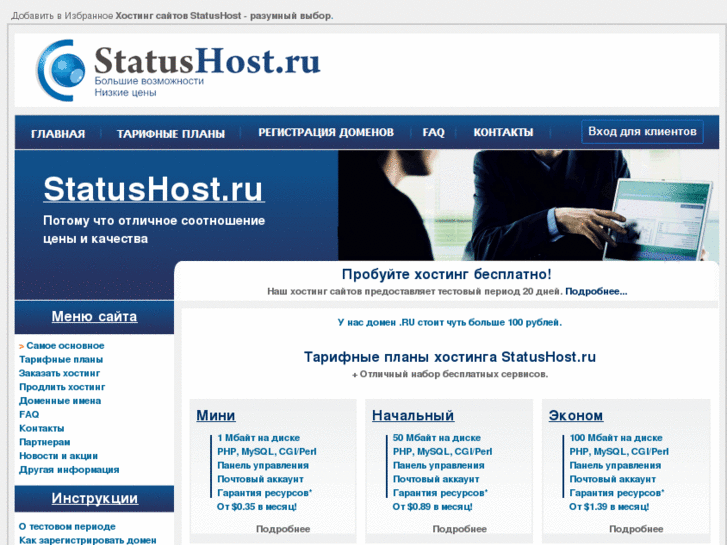Image resolution: width=727 pixels, height=545 pixels.
Task: Open the Эконом plan title
Action: 576,415
